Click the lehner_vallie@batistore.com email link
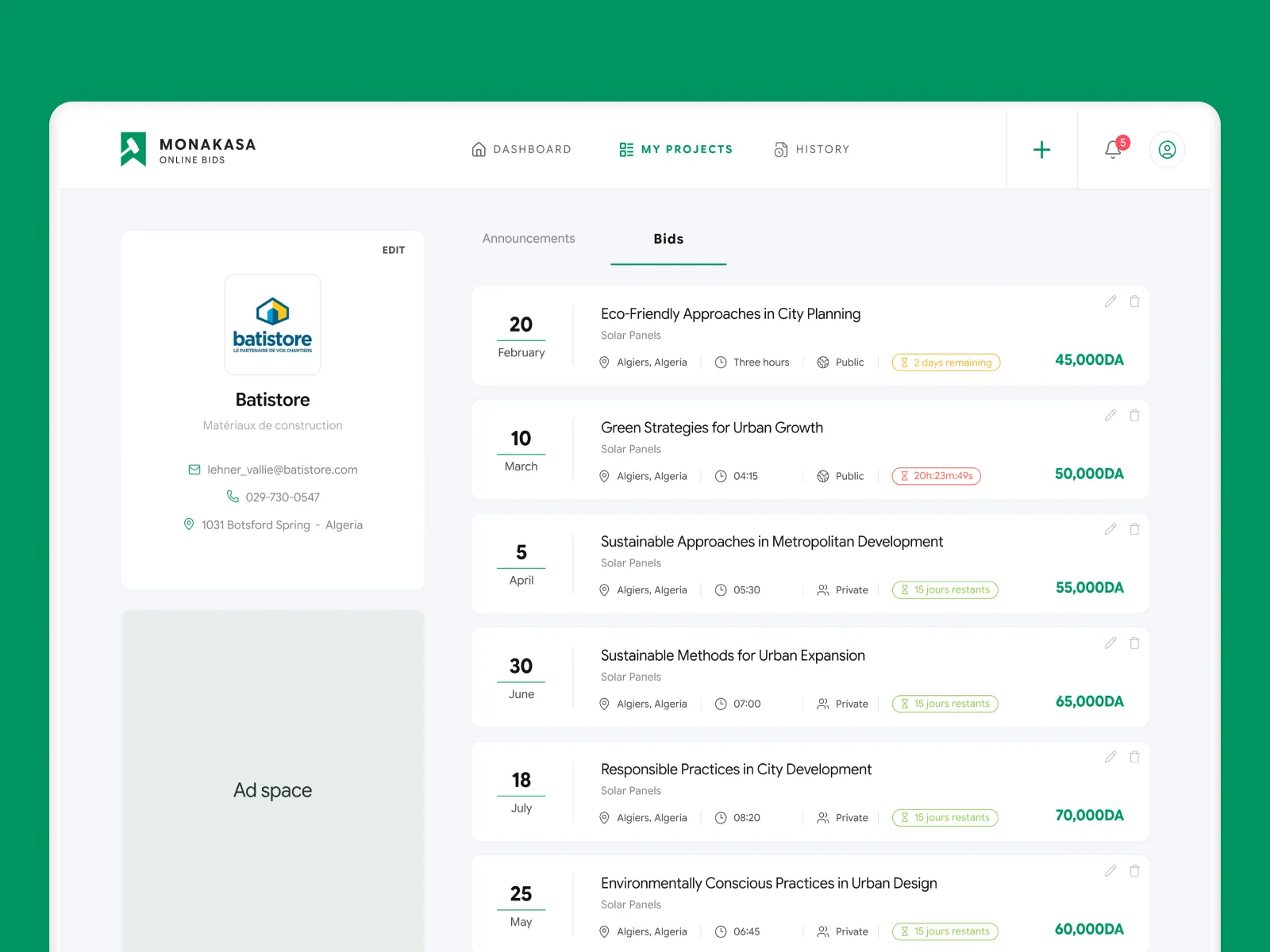Viewport: 1270px width, 952px height. coord(282,470)
